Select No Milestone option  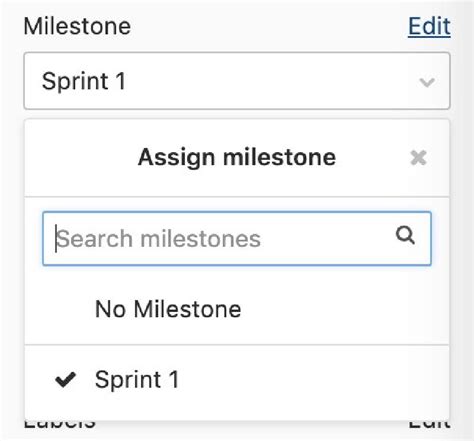(x=237, y=309)
